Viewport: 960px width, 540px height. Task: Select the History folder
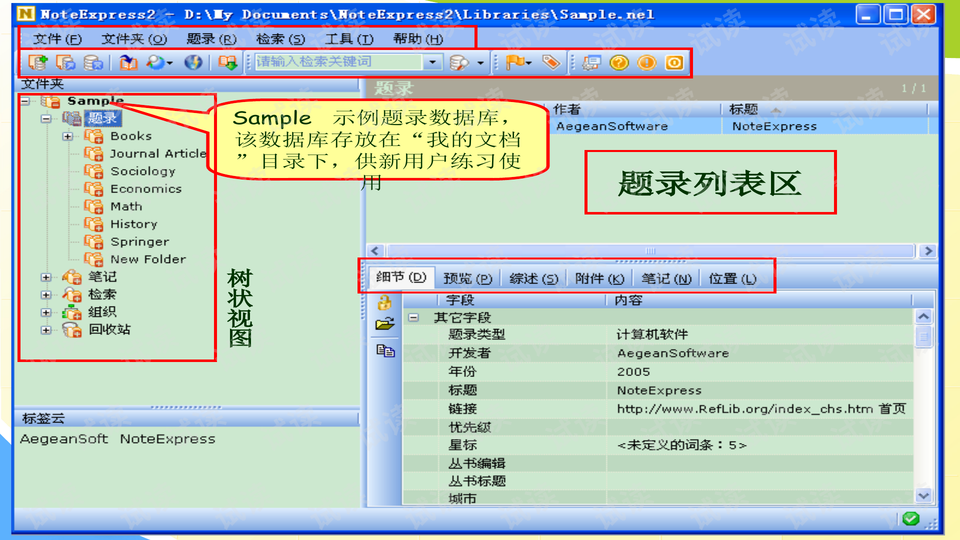click(x=133, y=224)
